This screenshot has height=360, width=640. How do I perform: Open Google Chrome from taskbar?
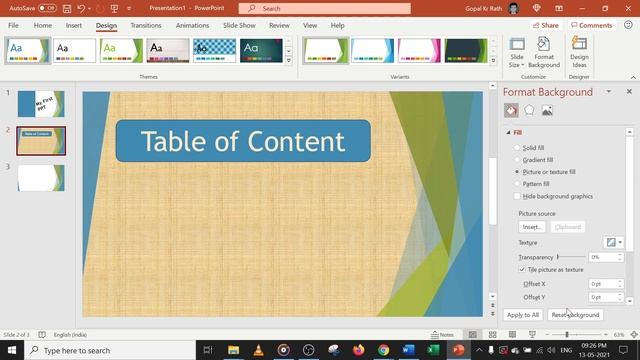click(383, 350)
